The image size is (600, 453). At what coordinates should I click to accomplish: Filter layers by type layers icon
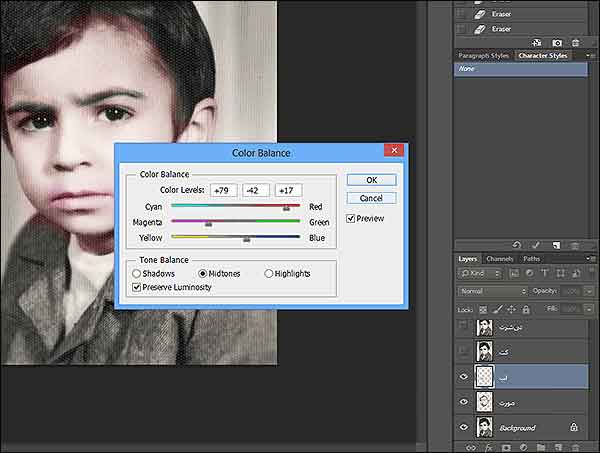pos(545,273)
